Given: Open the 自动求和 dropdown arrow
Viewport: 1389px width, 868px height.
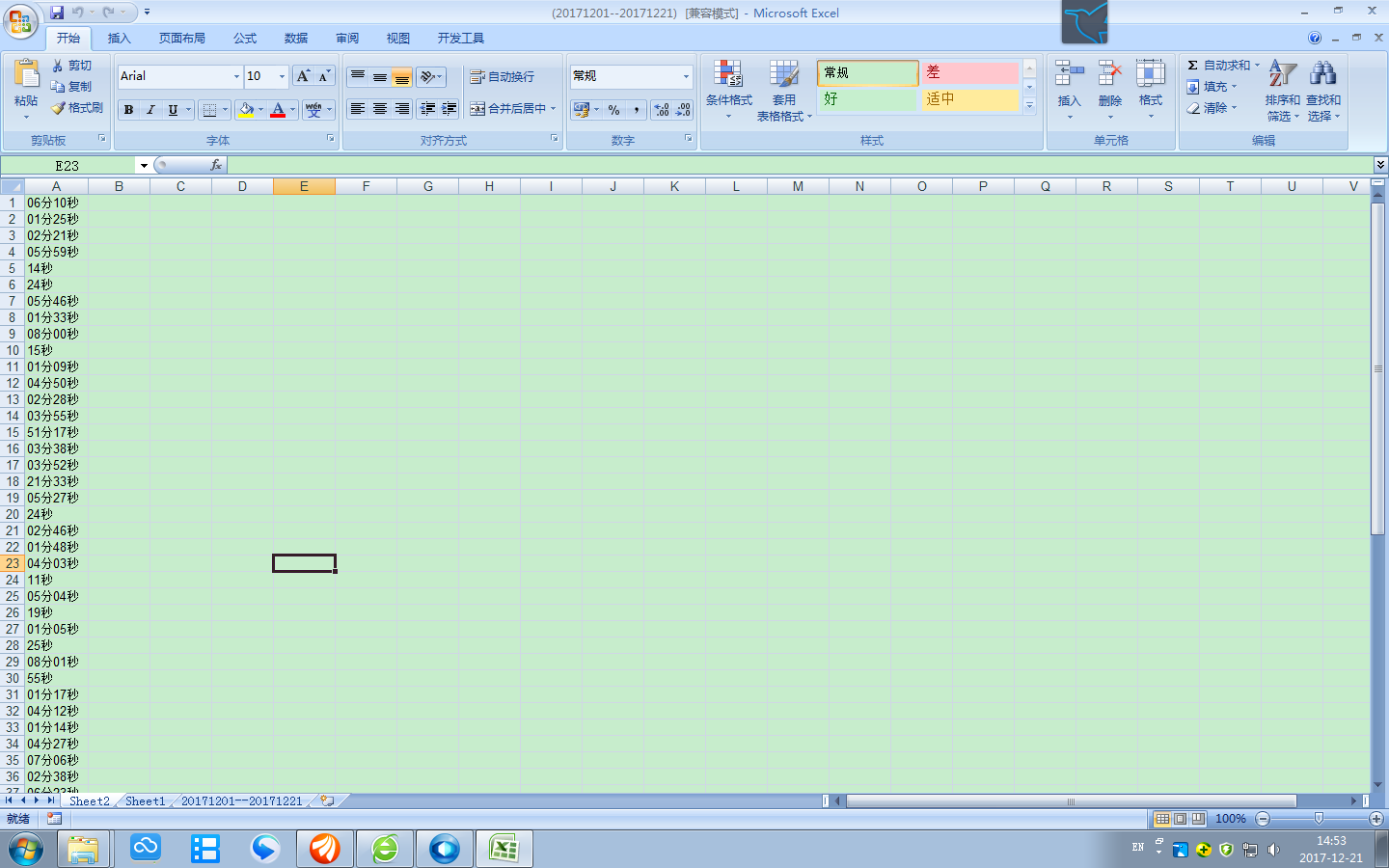Looking at the screenshot, I should (1257, 66).
